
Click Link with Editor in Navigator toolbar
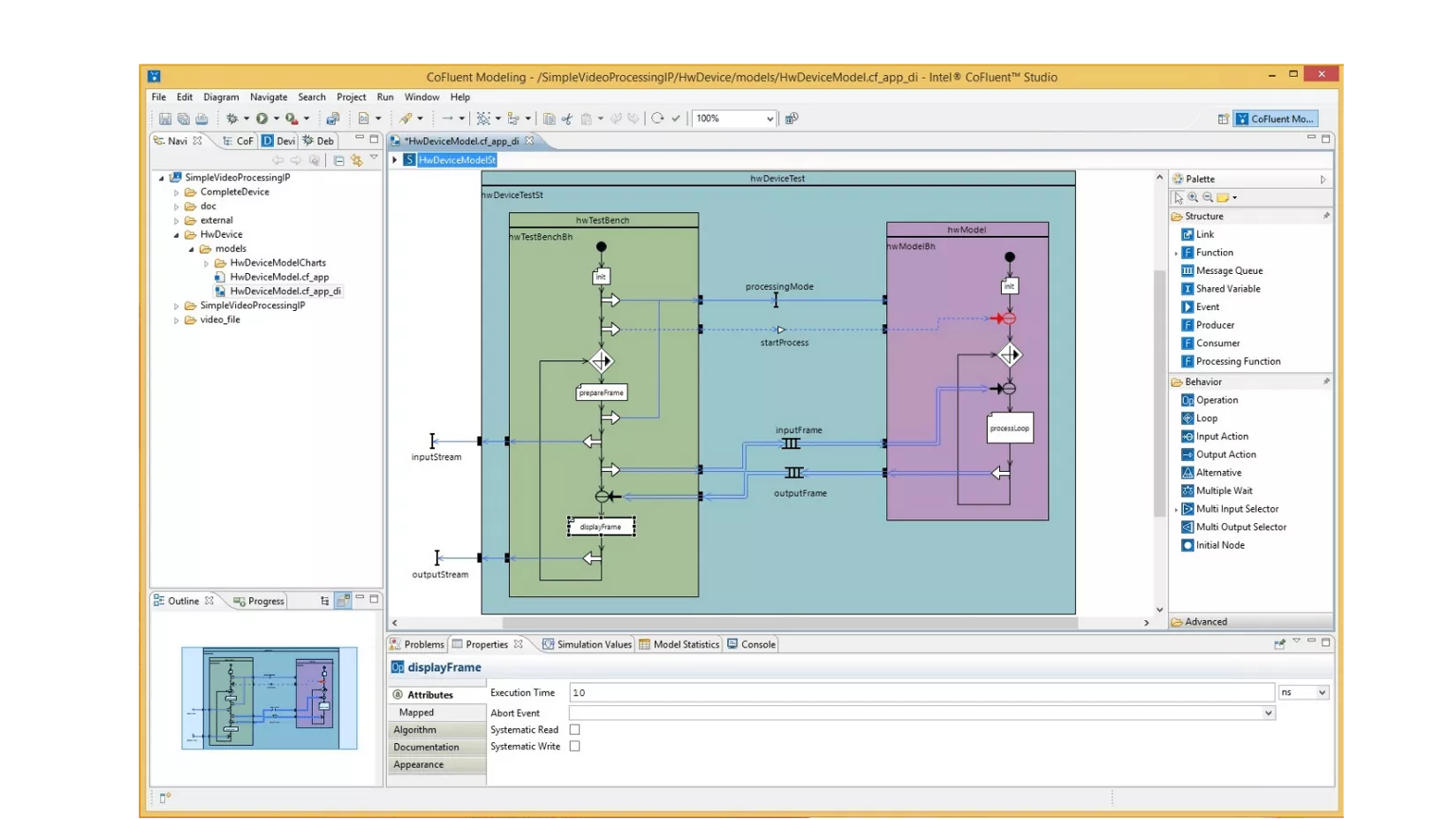357,160
